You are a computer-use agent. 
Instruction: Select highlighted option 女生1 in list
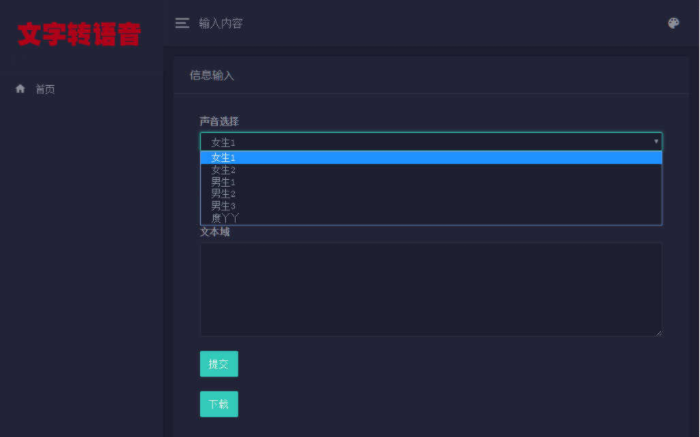coord(431,158)
